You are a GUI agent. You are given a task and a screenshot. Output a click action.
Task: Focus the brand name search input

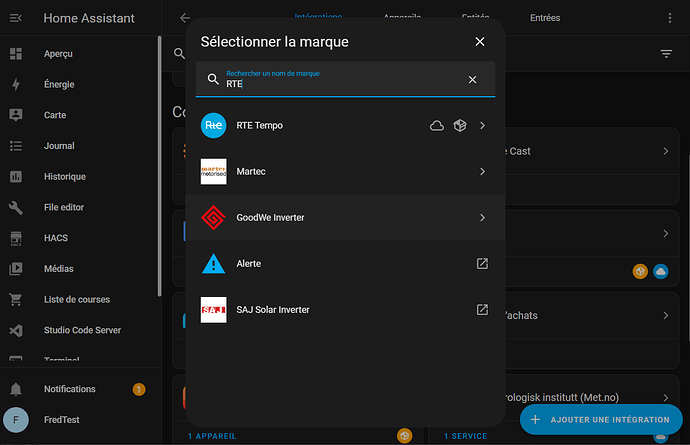tap(345, 79)
